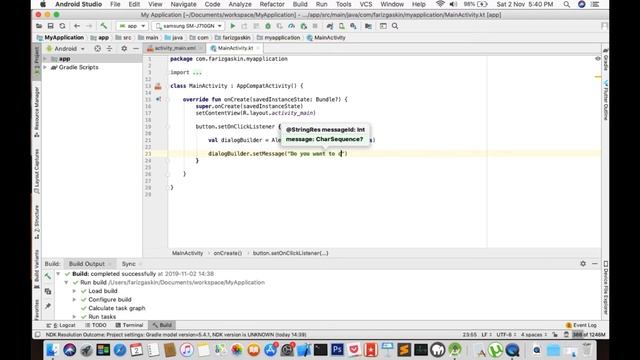Collapse the Build completed successfully node
Screen dimensions: 640x360
pyautogui.click(x=58, y=274)
